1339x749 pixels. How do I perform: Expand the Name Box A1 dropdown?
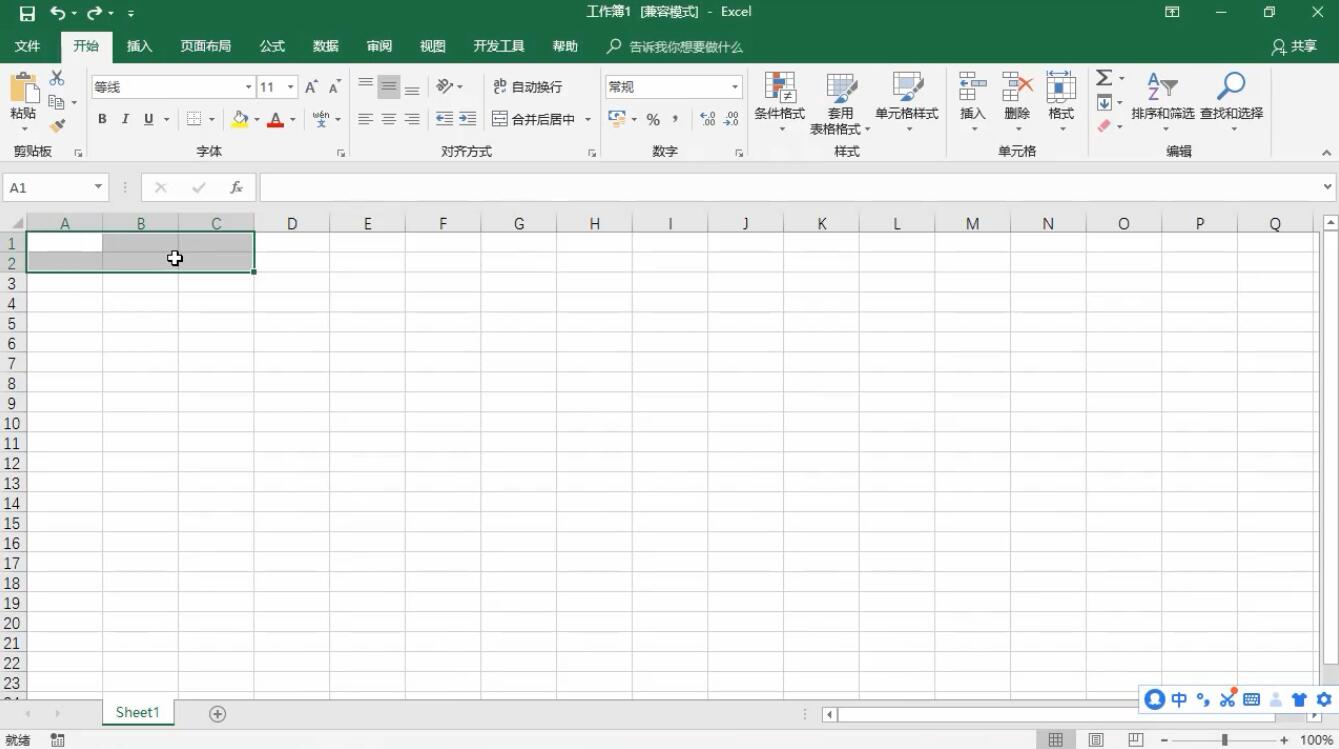[x=98, y=187]
